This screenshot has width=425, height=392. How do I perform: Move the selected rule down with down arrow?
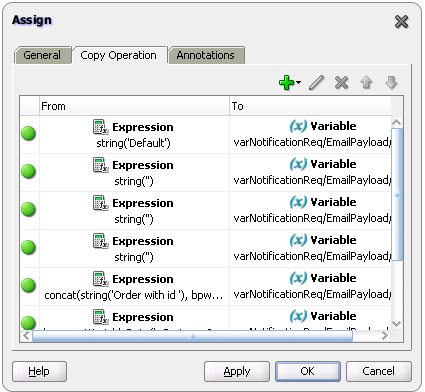tap(391, 82)
